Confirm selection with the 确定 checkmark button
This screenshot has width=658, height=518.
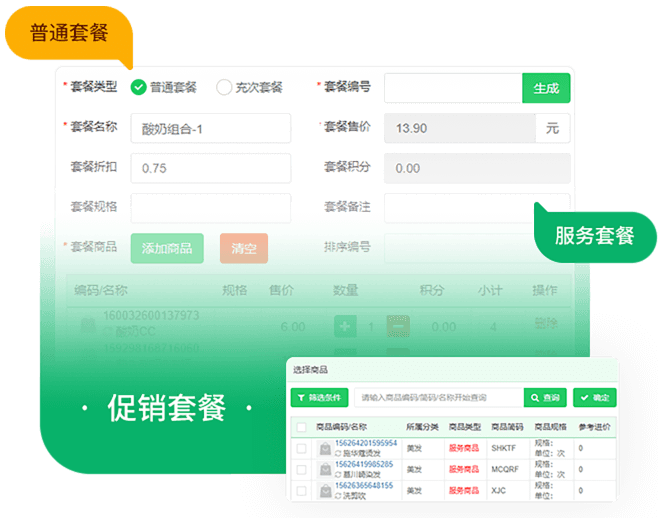pyautogui.click(x=594, y=397)
